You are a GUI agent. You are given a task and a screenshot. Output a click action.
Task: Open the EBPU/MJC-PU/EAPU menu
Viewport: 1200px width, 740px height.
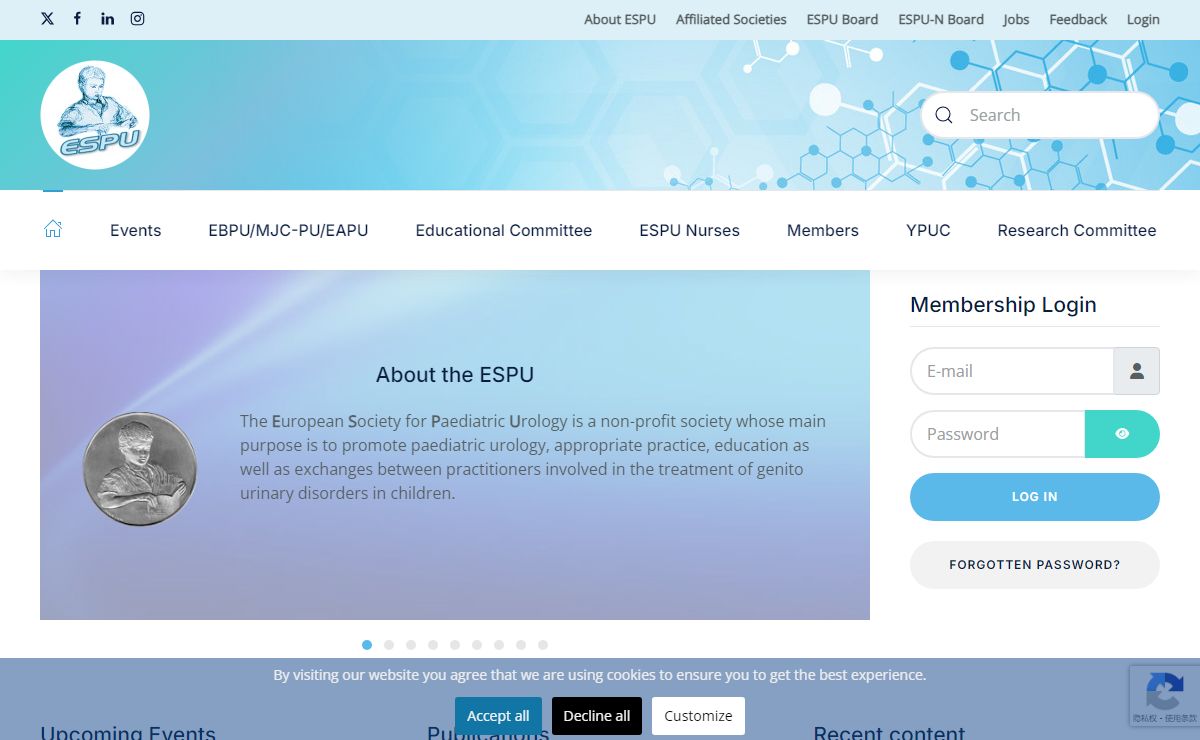[288, 230]
